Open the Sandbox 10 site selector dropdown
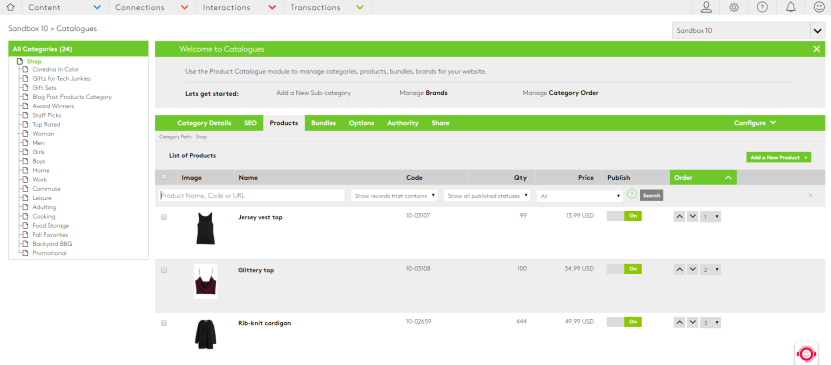This screenshot has width=831, height=365. (x=748, y=31)
